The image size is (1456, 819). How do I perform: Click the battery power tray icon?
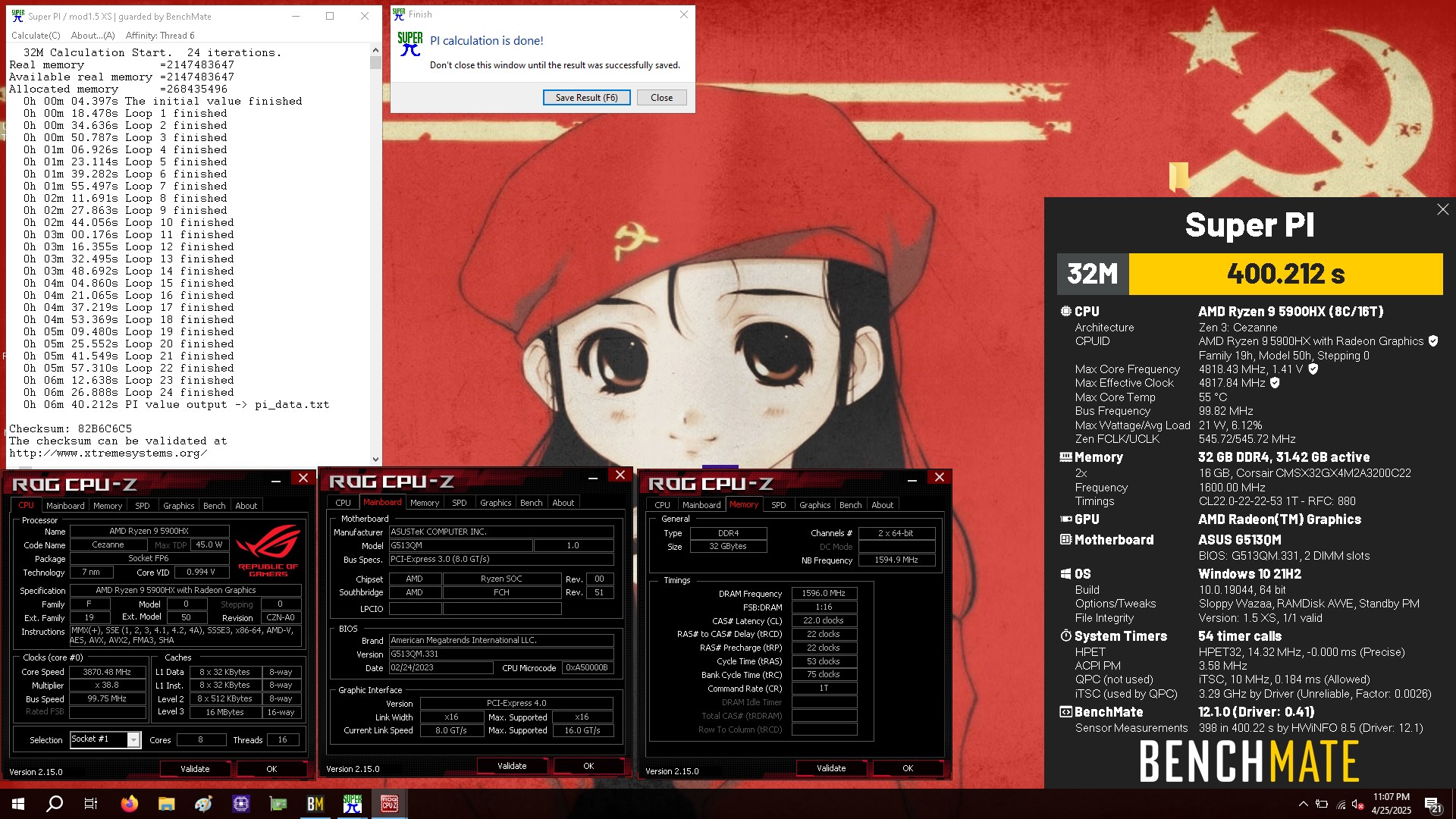[x=1322, y=804]
